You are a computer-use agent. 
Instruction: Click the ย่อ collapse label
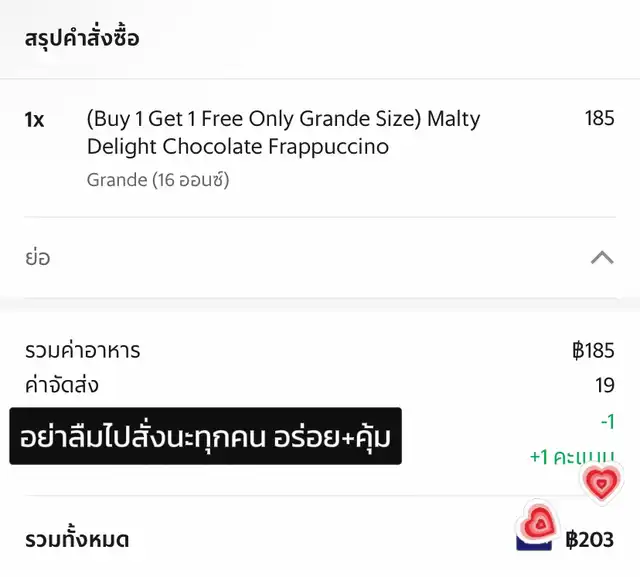tap(38, 257)
